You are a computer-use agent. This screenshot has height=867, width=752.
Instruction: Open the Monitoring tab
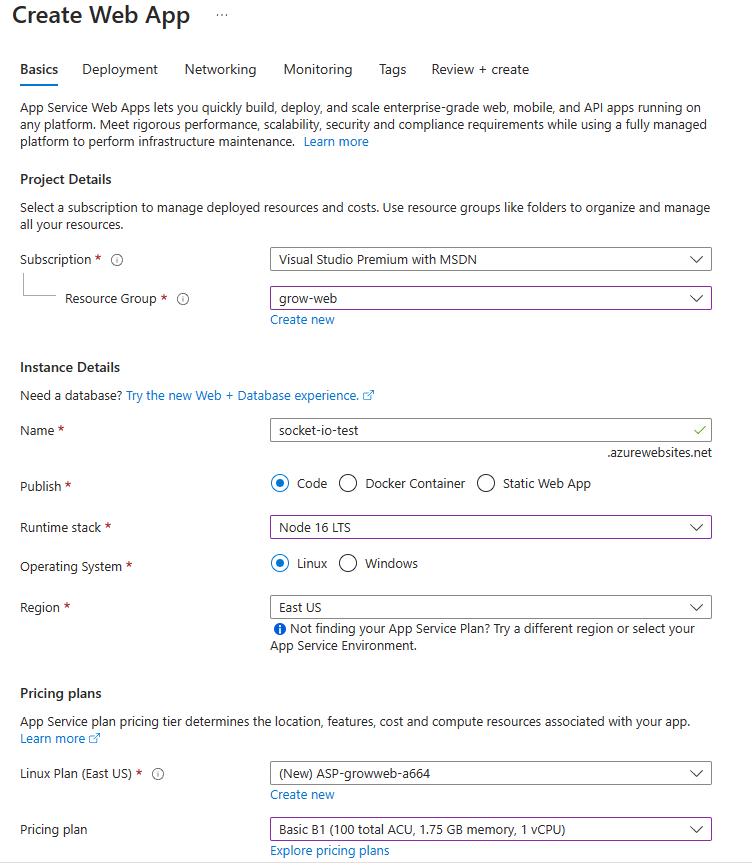(318, 70)
